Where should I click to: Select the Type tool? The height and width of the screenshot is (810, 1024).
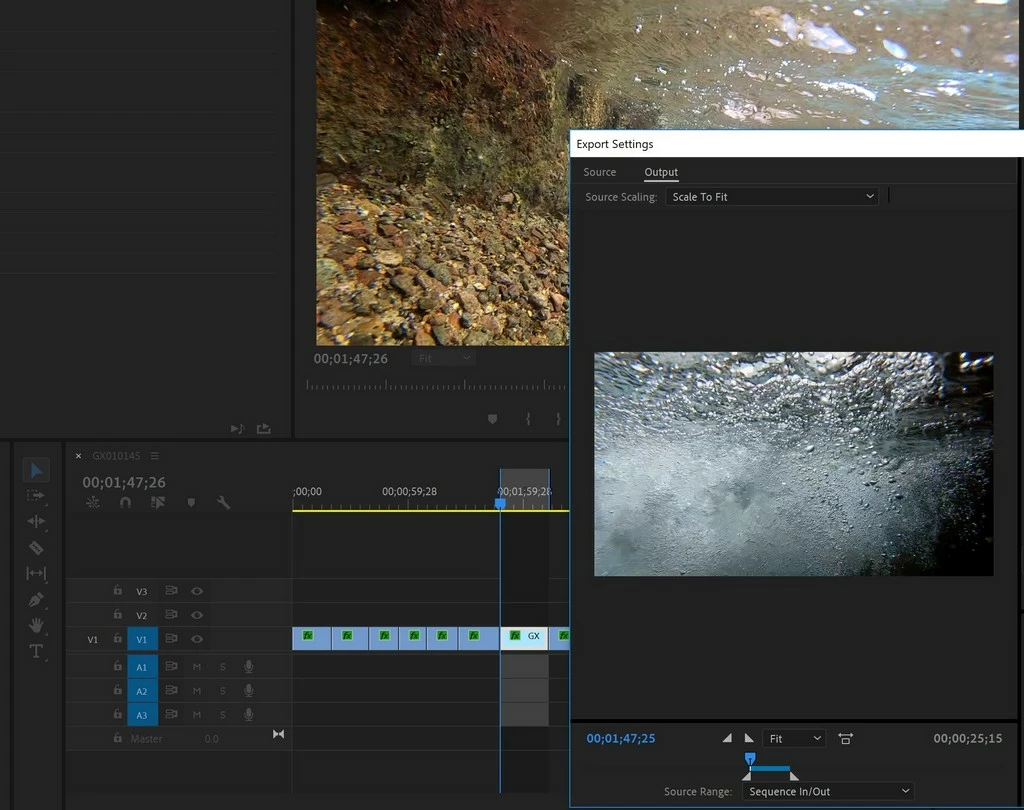36,651
